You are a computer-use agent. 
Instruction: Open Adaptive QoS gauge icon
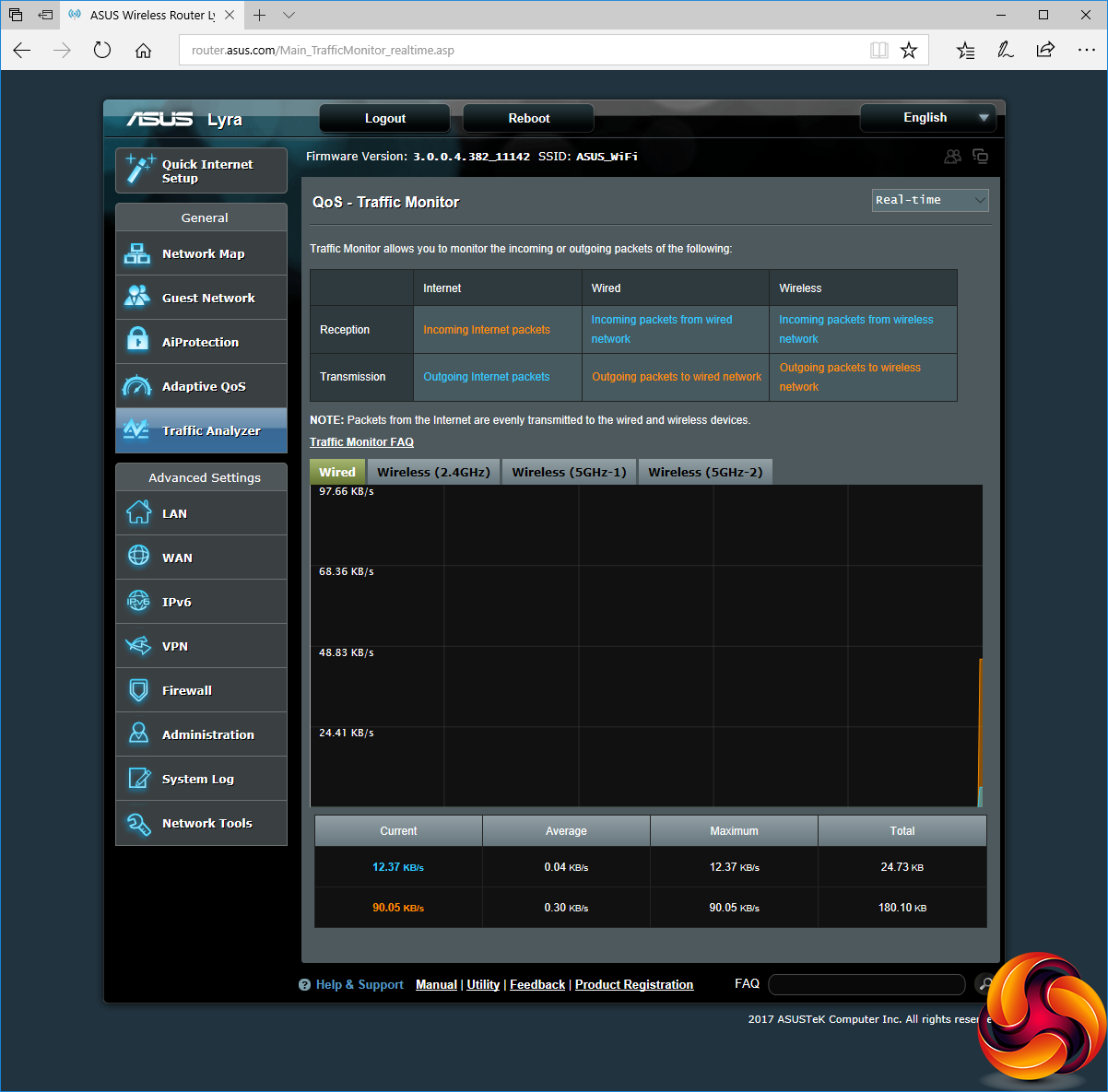coord(137,386)
